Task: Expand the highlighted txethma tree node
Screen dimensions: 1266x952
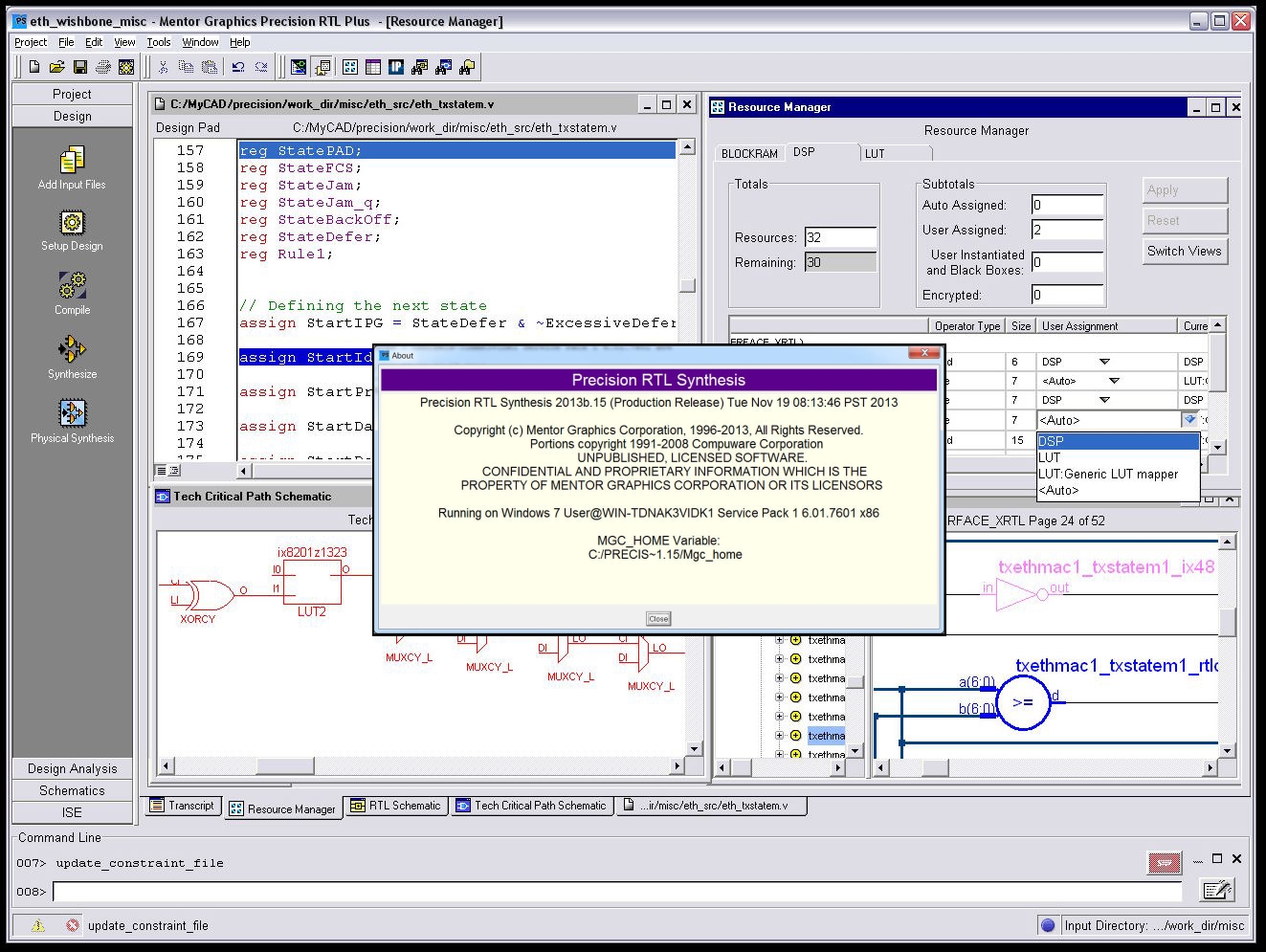Action: (780, 736)
